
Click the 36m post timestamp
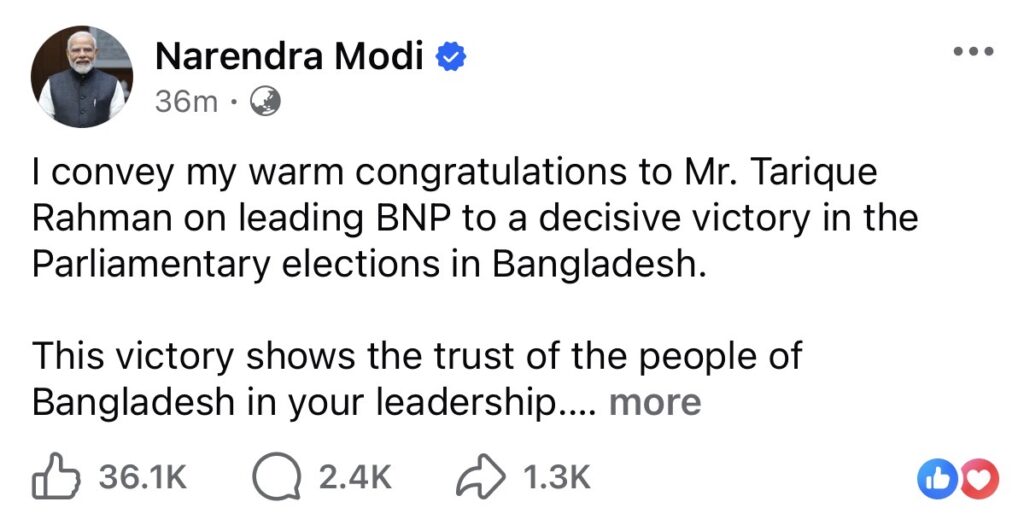[186, 101]
